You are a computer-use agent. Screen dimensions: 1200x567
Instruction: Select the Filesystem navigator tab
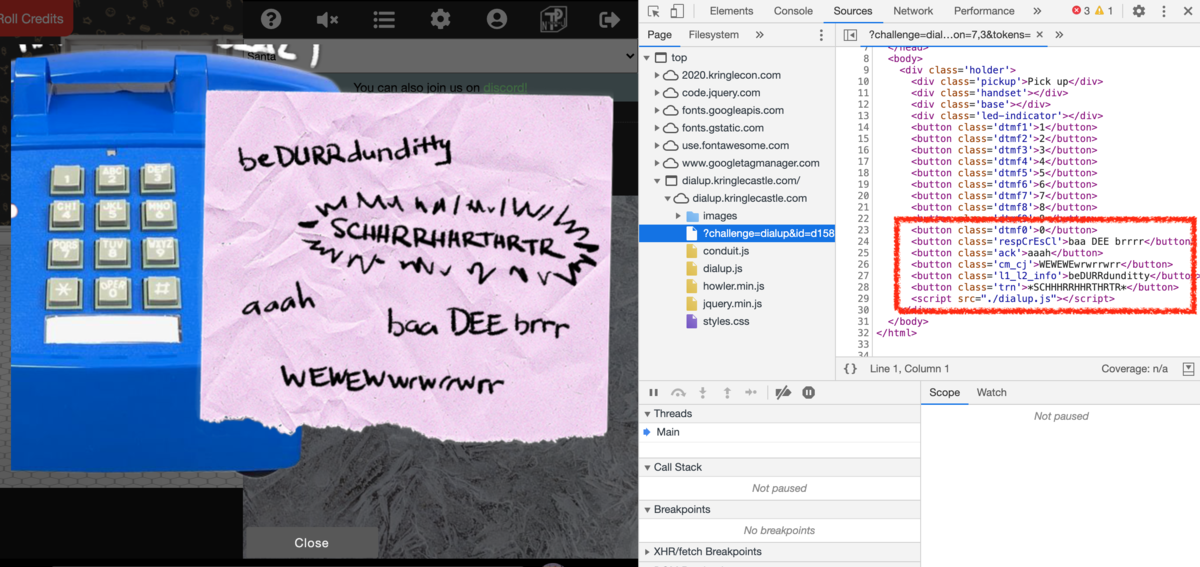pos(714,35)
